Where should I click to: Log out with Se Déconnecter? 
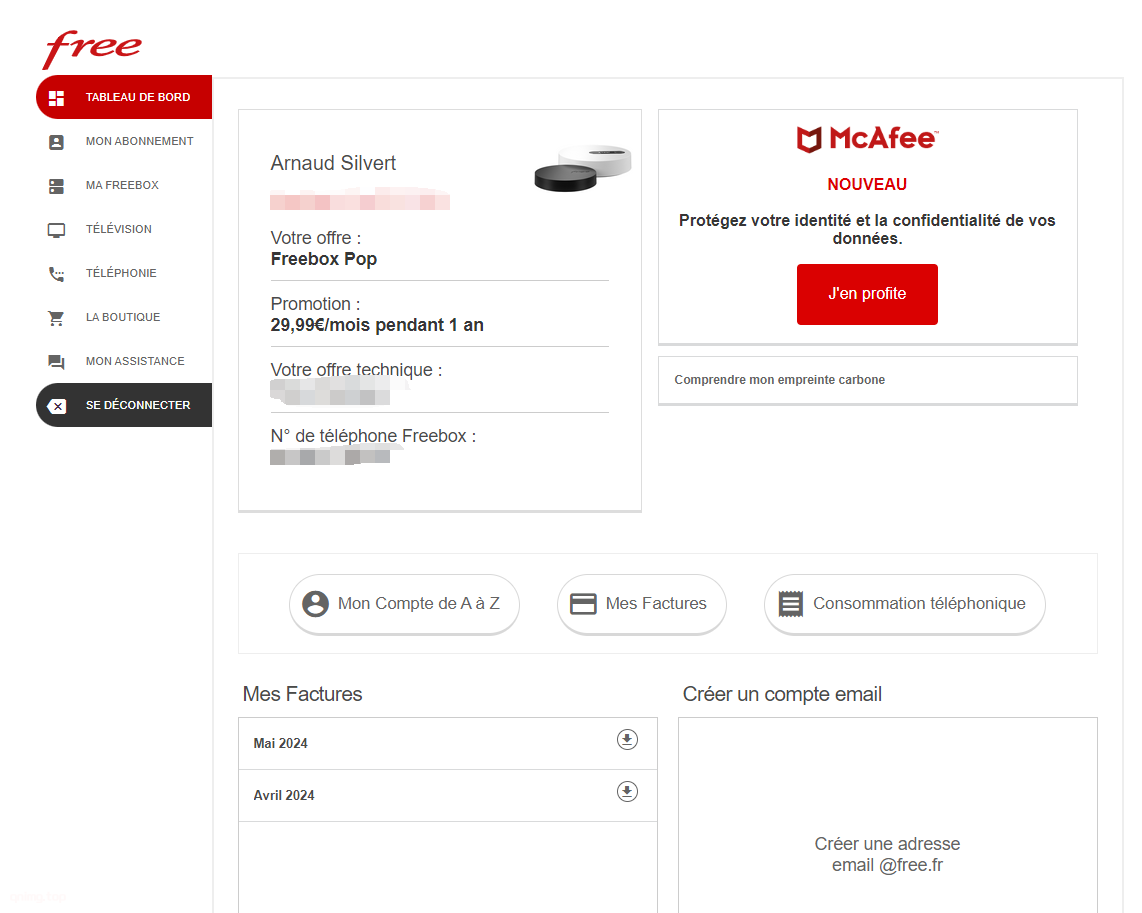click(x=124, y=405)
